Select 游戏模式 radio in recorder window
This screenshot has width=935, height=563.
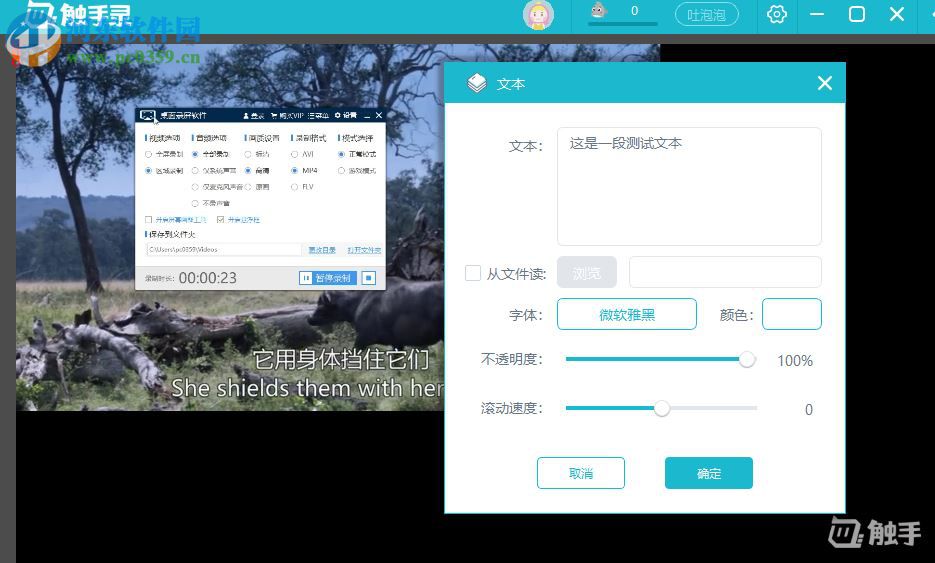[341, 171]
